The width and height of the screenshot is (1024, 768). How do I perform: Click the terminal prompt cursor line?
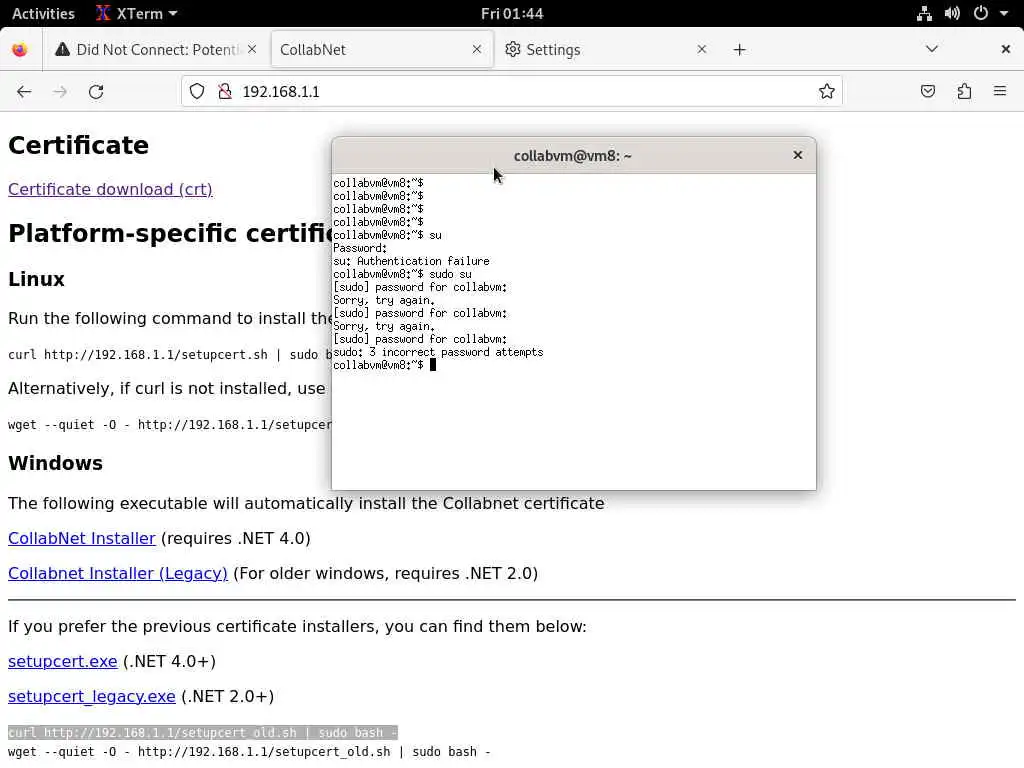click(384, 365)
